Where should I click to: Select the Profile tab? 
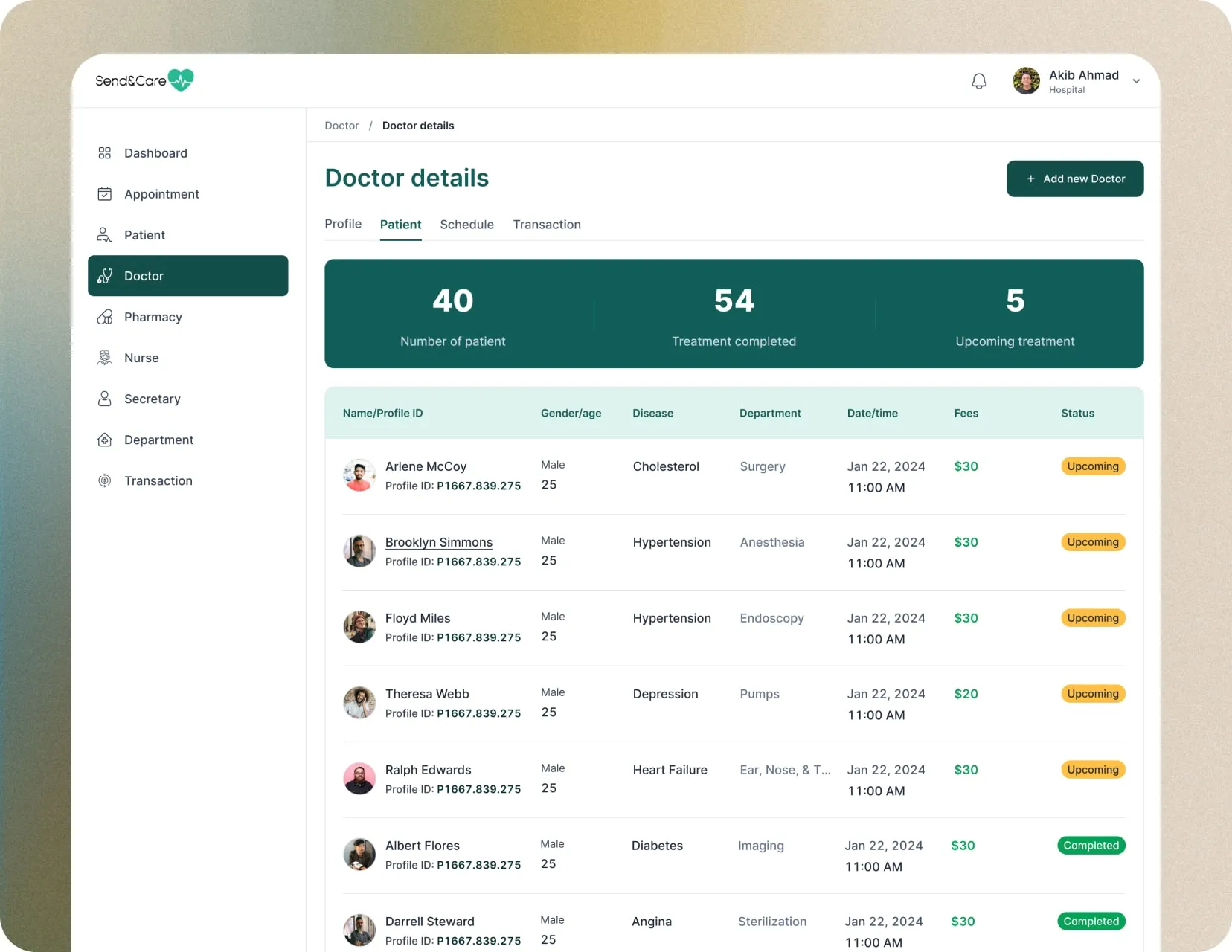(343, 224)
